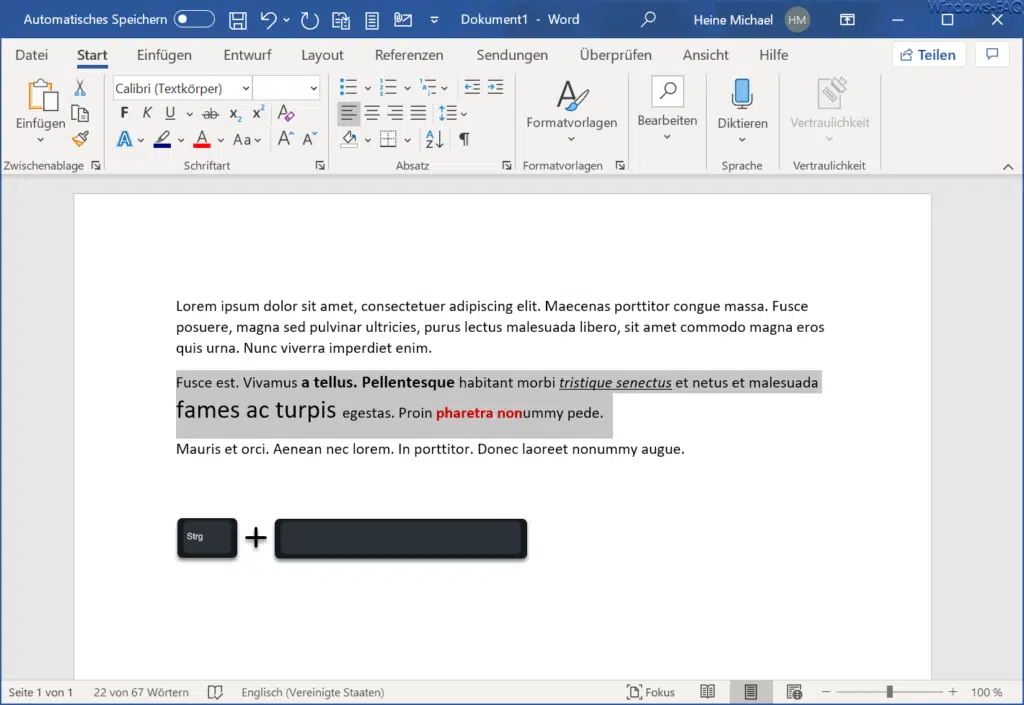Click the zoom slider handle
This screenshot has height=705, width=1024.
889,691
